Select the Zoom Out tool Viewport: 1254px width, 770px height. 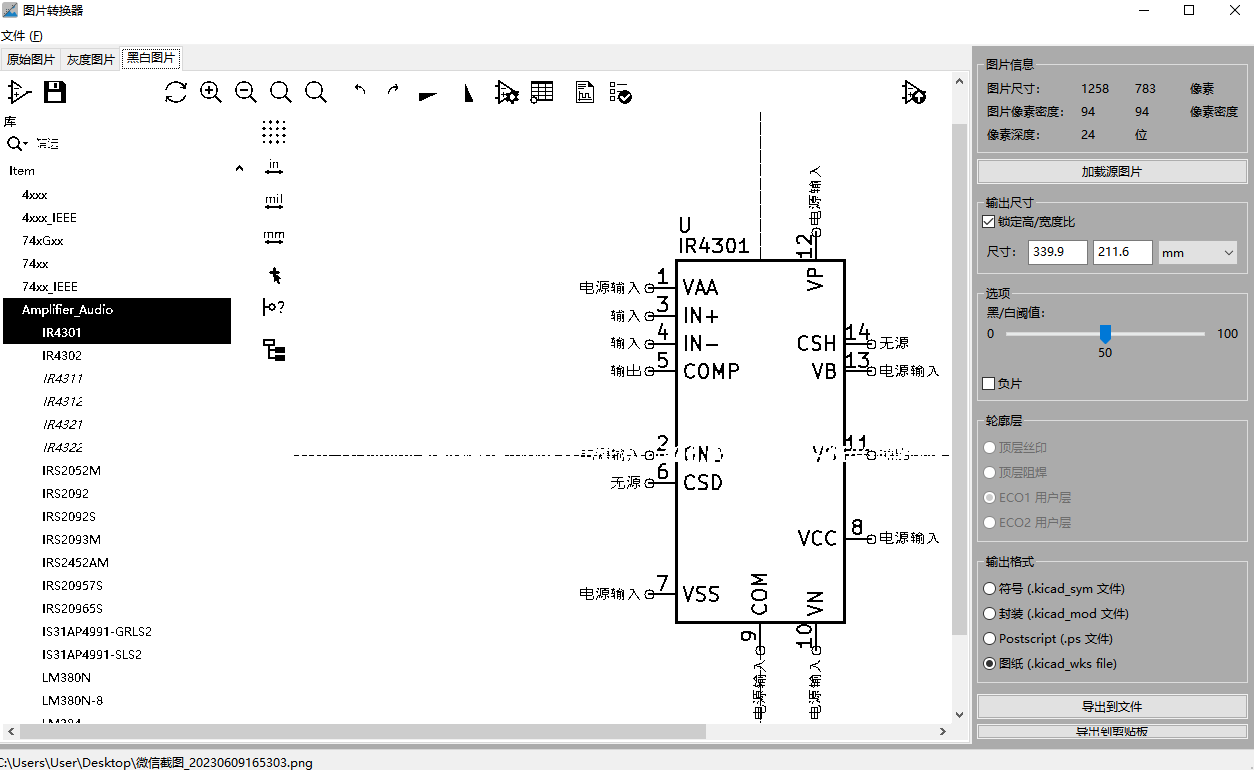point(246,92)
